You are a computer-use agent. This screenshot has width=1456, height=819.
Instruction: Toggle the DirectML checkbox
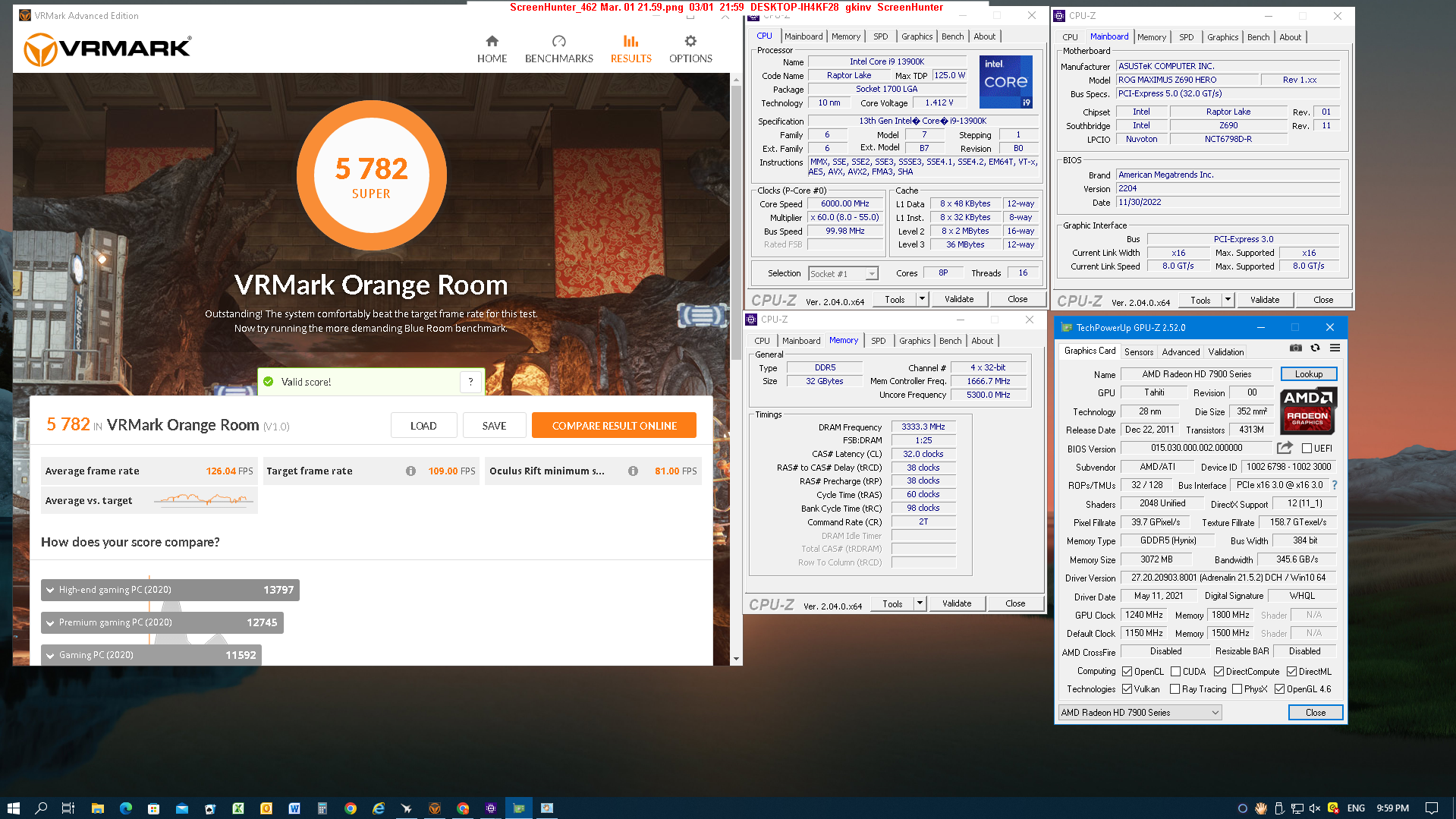point(1291,672)
